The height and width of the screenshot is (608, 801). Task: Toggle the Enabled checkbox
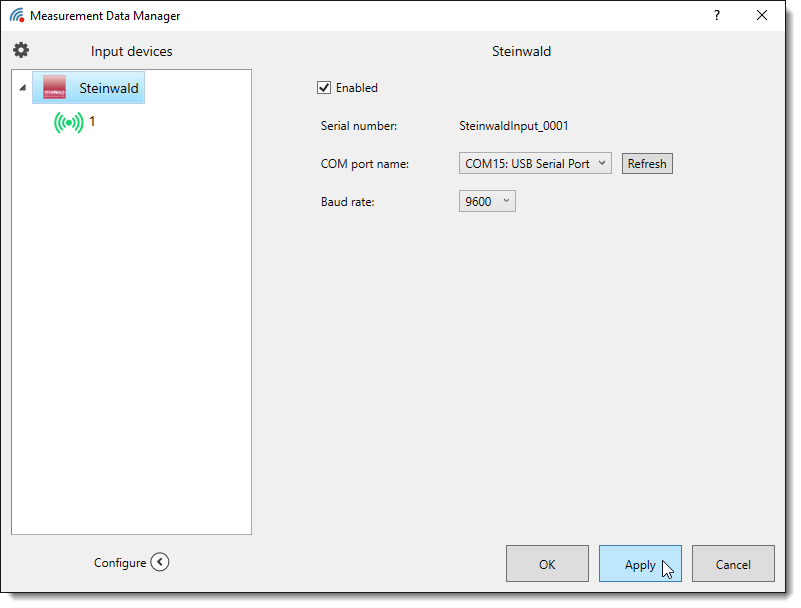point(324,88)
